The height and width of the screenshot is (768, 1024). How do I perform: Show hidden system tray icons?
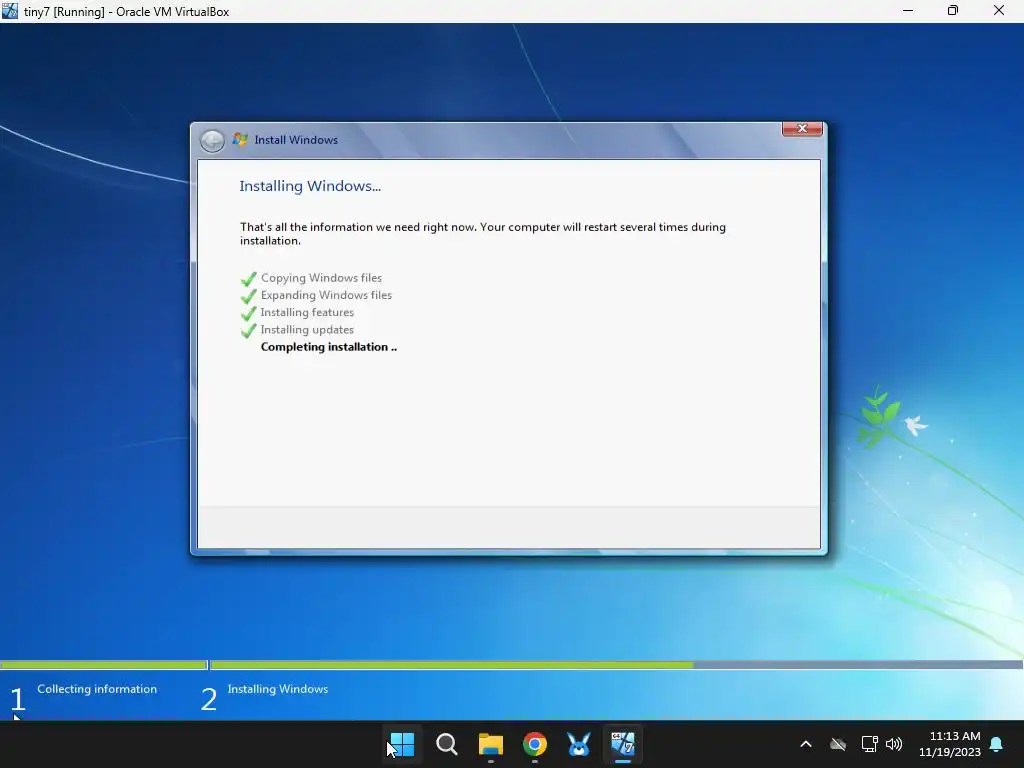tap(806, 744)
